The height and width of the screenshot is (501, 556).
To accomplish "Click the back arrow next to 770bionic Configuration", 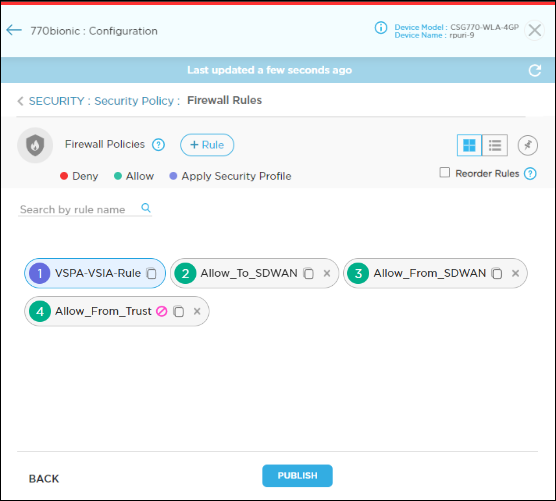I will point(14,30).
